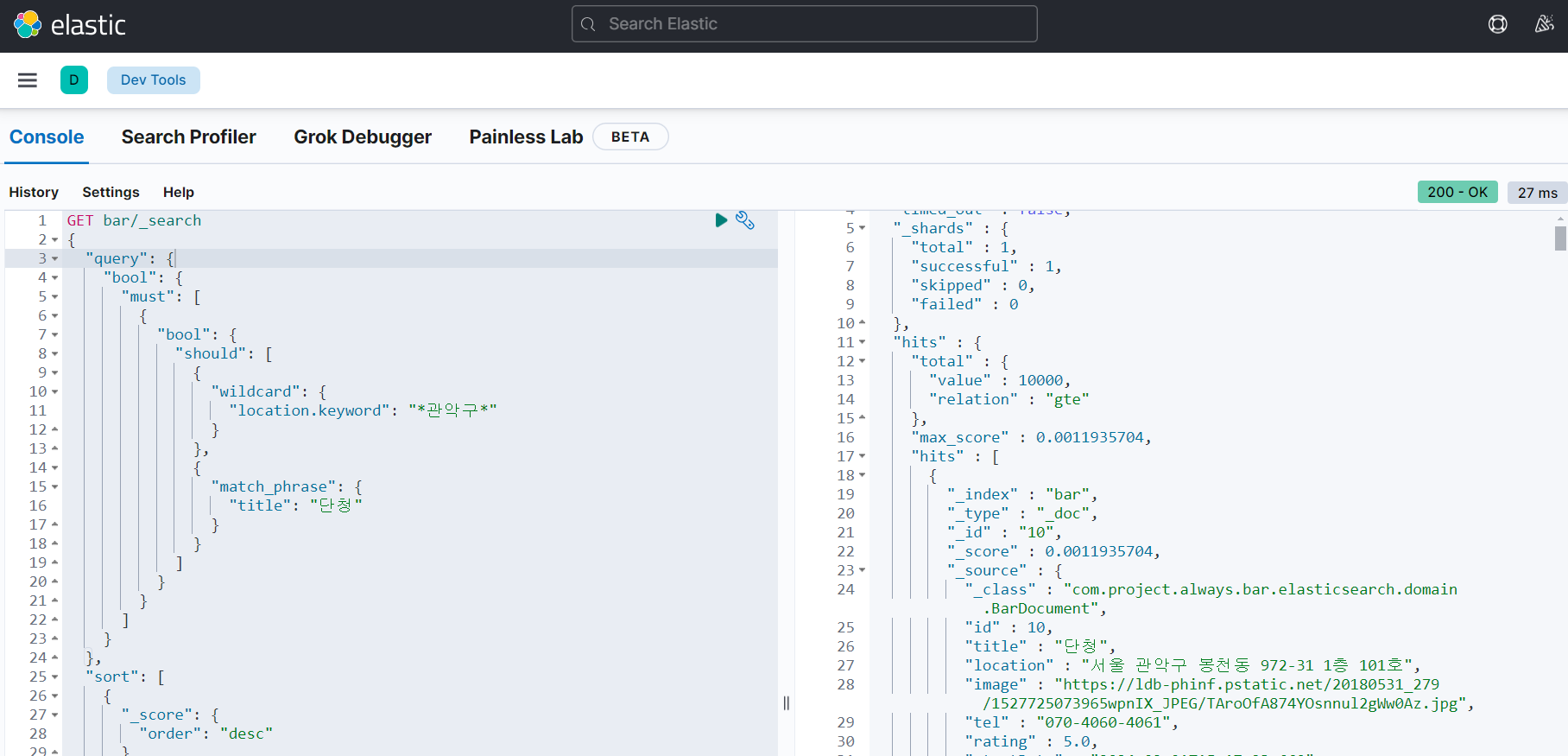Click the "failed" : 0 output text
The image size is (1568, 756).
click(x=964, y=304)
